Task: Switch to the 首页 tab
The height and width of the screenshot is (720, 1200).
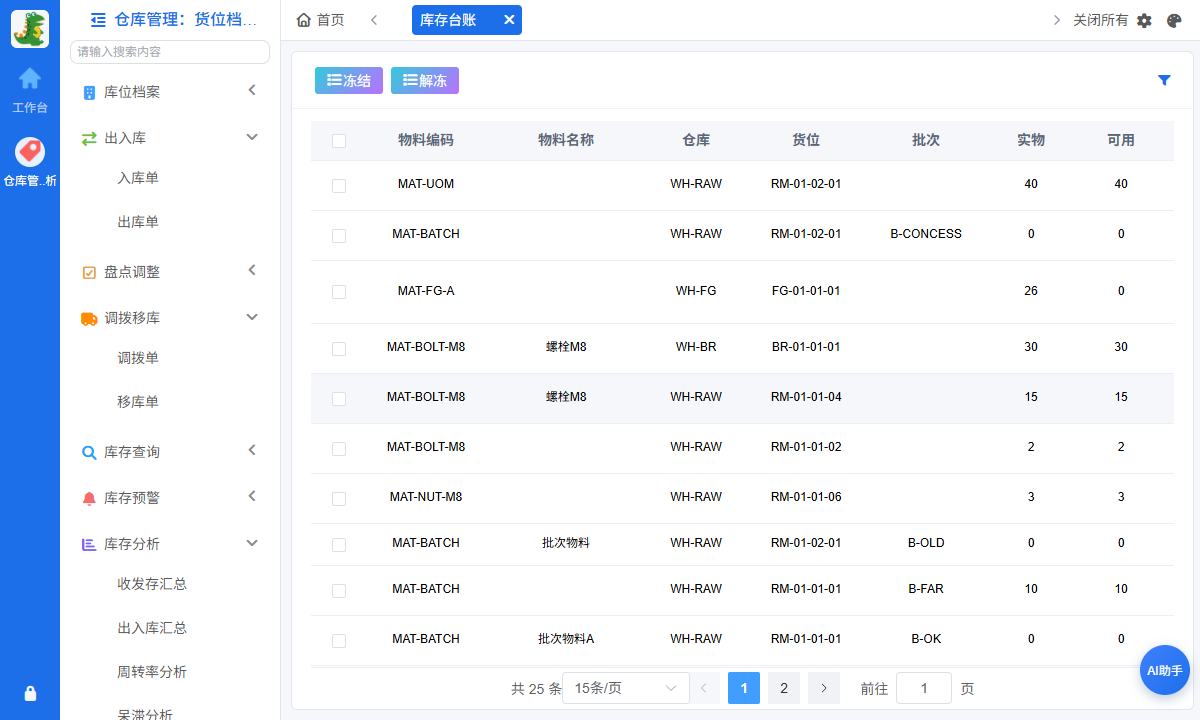Action: click(x=321, y=20)
